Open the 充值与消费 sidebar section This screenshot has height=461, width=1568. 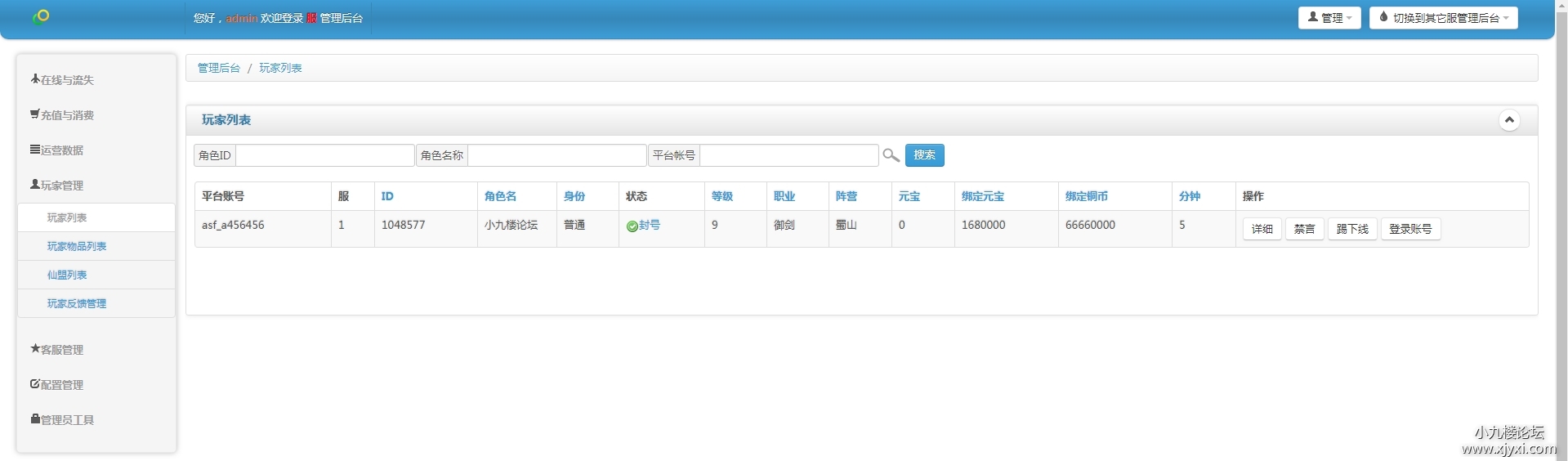tap(63, 115)
